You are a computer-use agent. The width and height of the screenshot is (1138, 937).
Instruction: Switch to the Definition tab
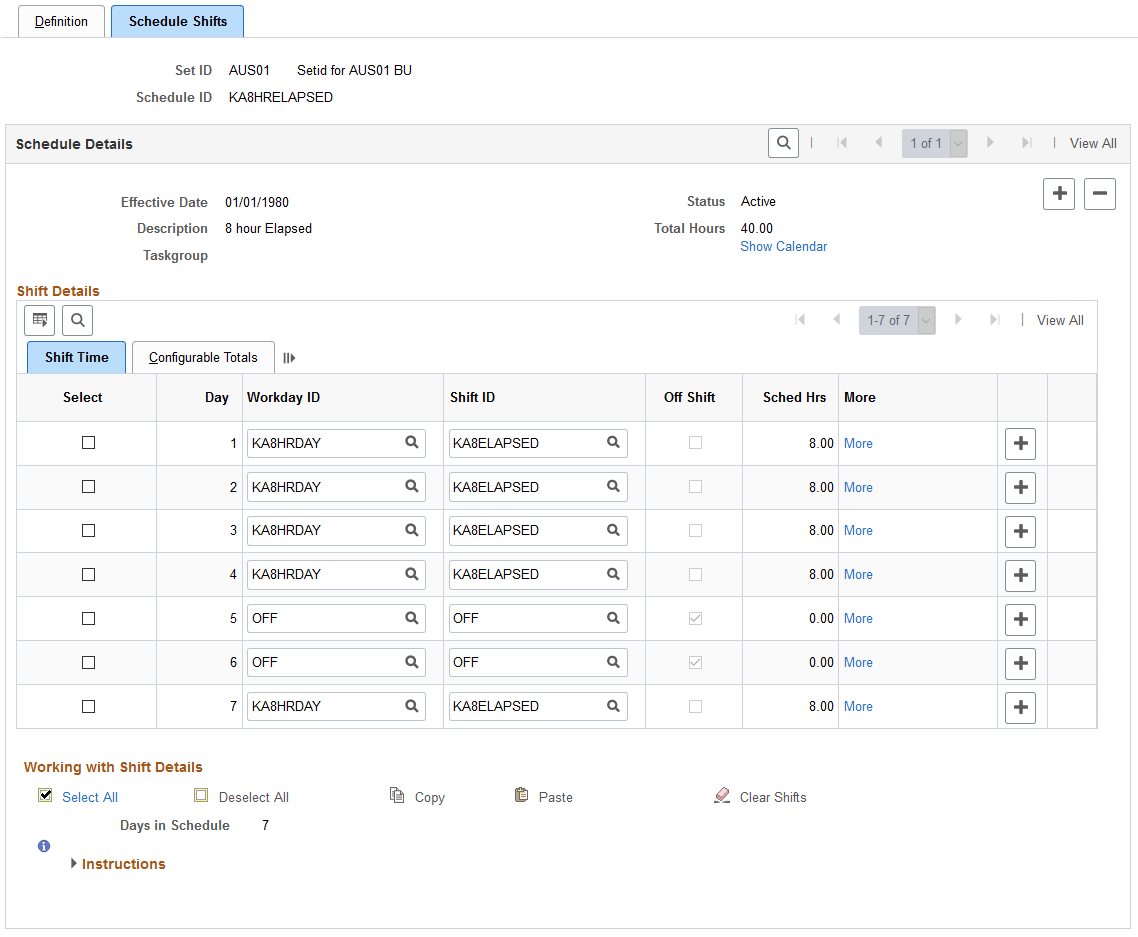pyautogui.click(x=61, y=21)
